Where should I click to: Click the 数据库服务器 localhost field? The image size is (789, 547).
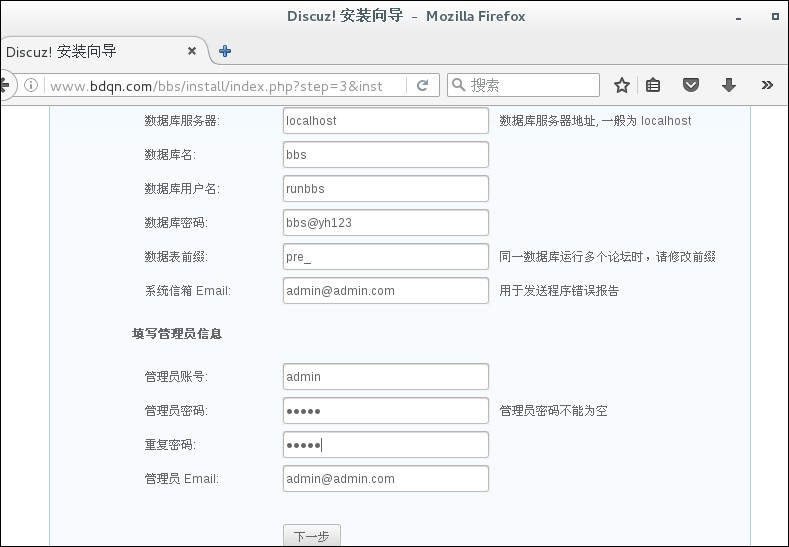tap(386, 121)
